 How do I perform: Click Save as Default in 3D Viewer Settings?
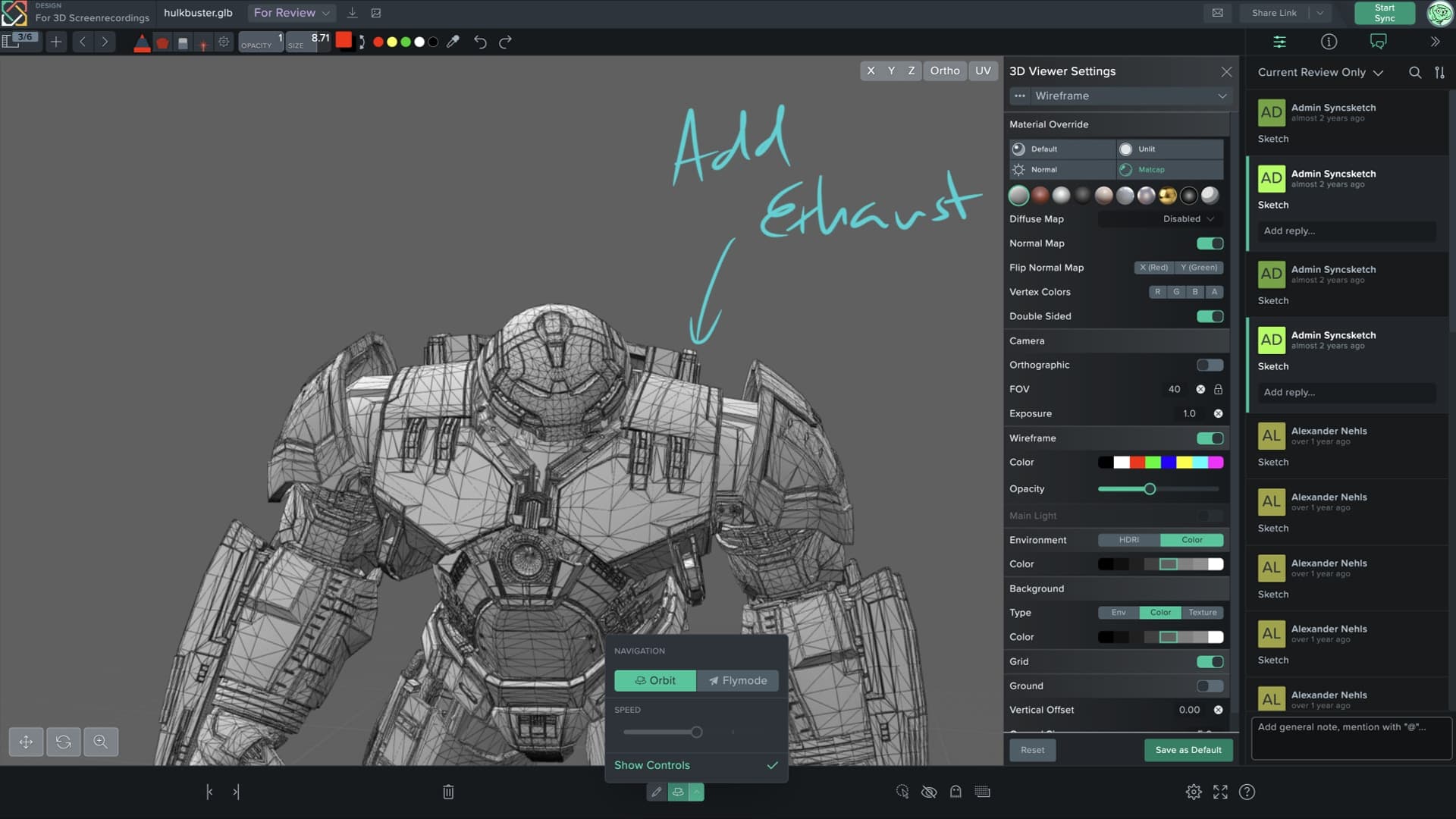click(1187, 750)
